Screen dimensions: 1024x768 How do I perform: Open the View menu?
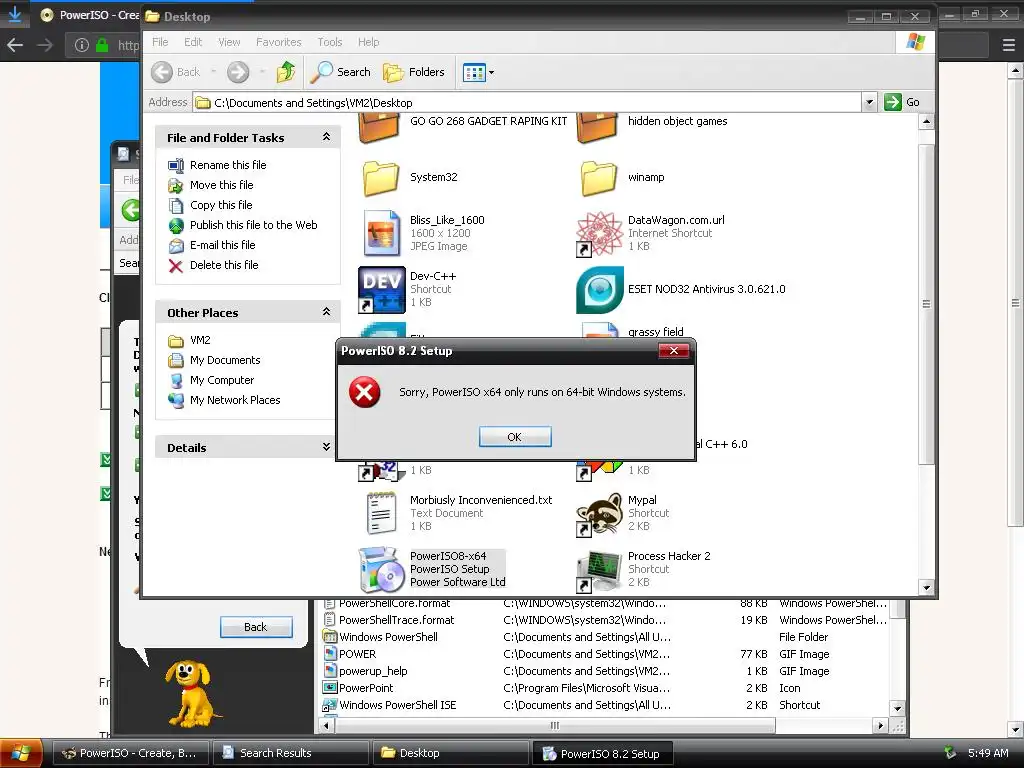[x=229, y=42]
